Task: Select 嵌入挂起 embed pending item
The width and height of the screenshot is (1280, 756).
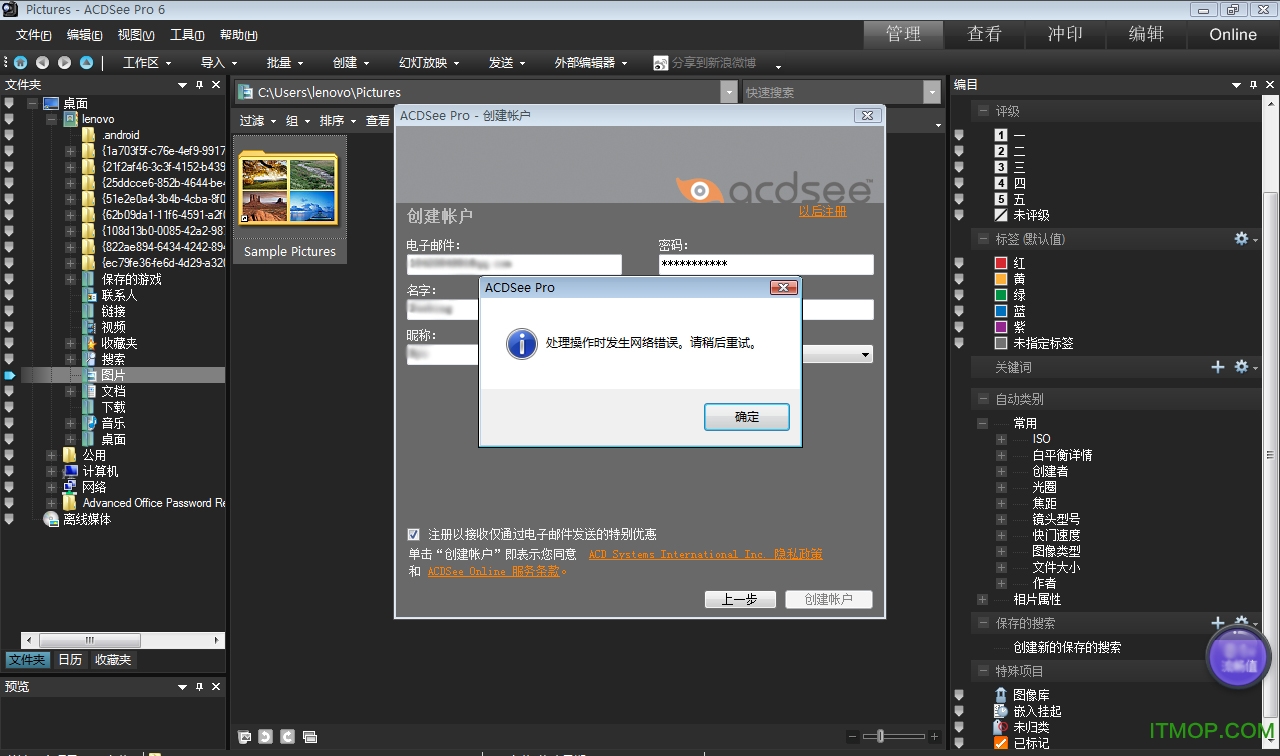Action: click(1028, 711)
